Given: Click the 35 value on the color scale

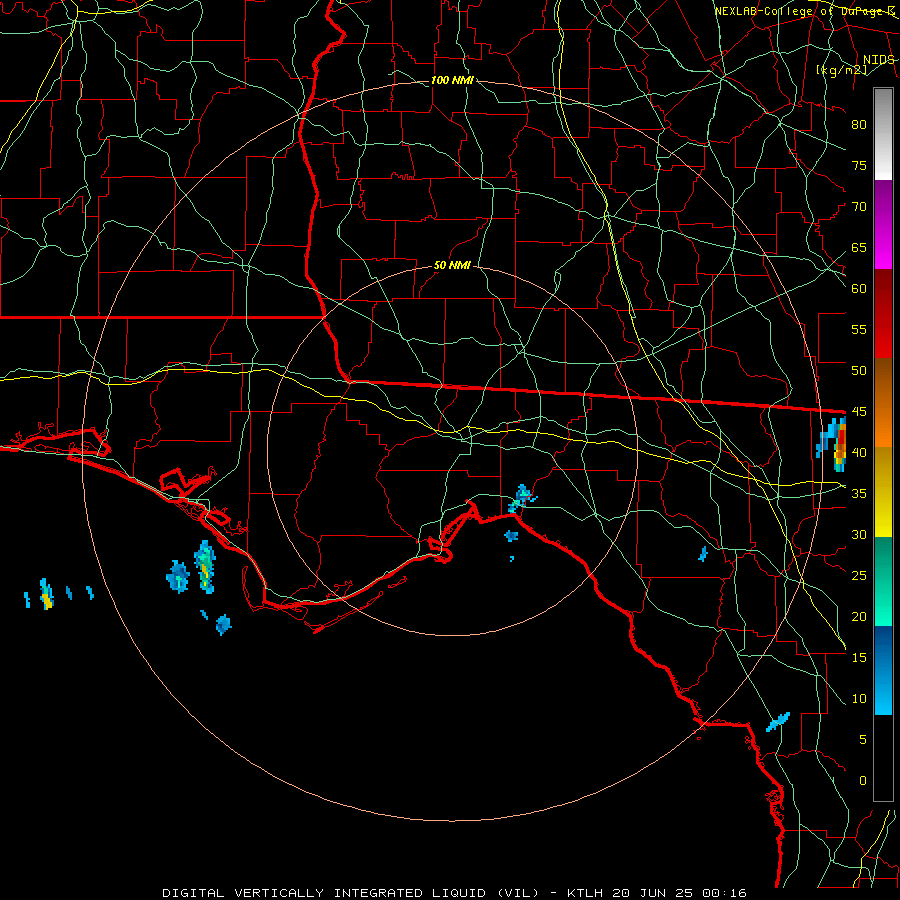Looking at the screenshot, I should click(x=859, y=494).
